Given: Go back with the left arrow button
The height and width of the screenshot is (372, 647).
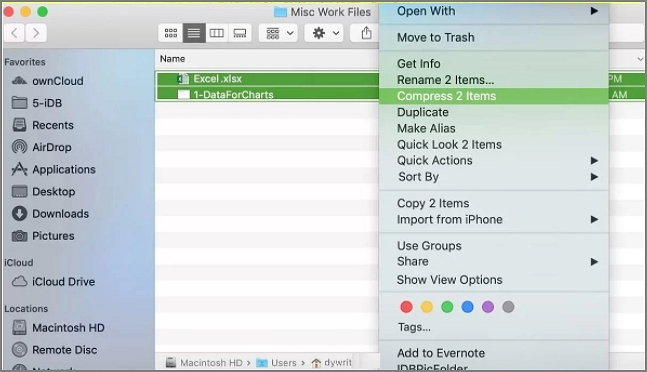Looking at the screenshot, I should pos(14,33).
